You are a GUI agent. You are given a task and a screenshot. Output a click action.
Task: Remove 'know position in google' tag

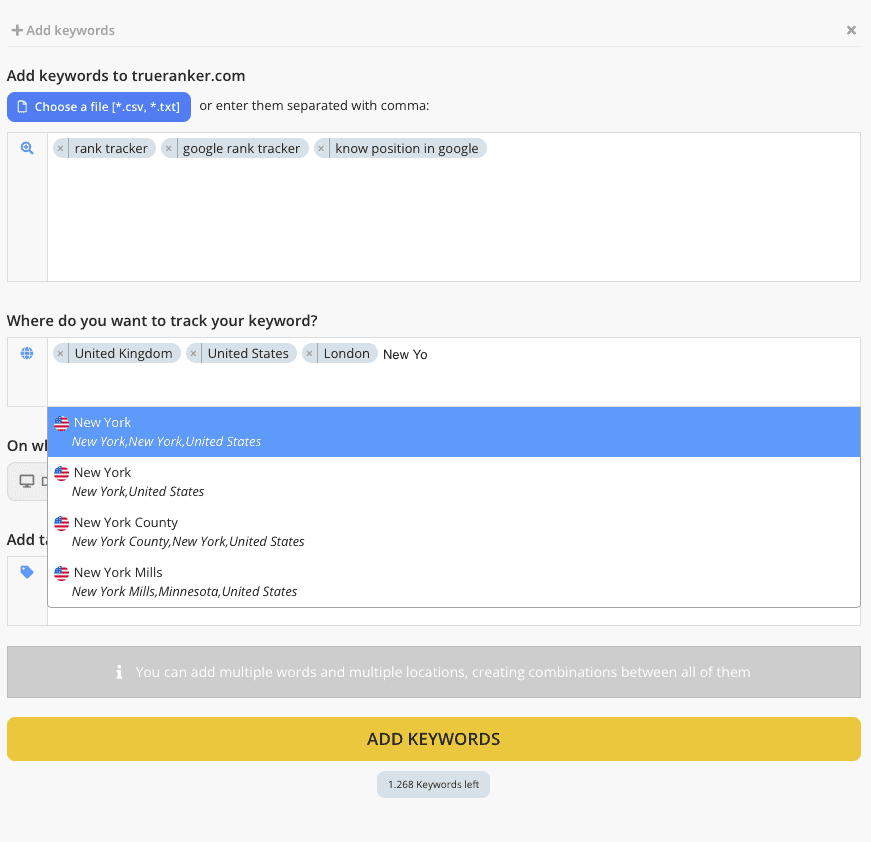click(x=321, y=148)
